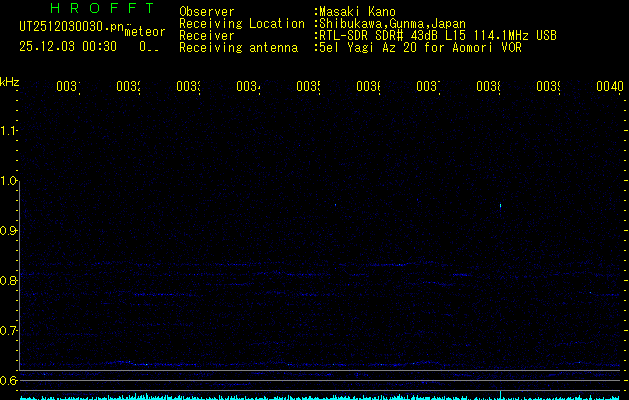
Task: Click the 0031 time marker
Action: (x=68, y=86)
